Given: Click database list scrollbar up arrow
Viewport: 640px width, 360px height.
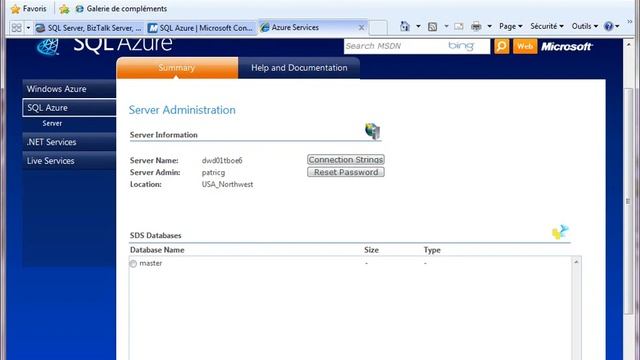Looking at the screenshot, I should point(576,262).
